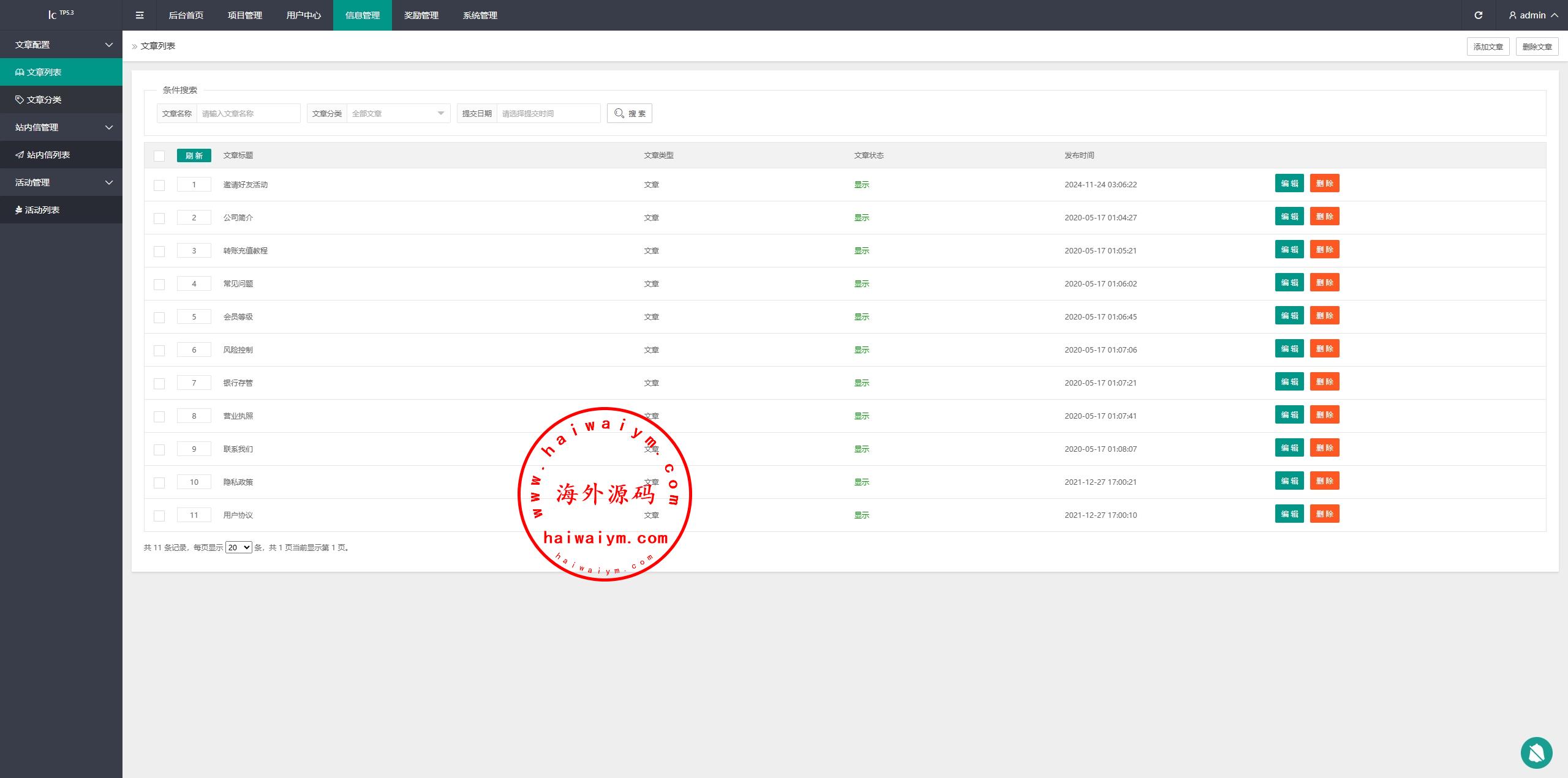Click 删除 for the 常见问题 row
1568x778 pixels.
pos(1324,283)
